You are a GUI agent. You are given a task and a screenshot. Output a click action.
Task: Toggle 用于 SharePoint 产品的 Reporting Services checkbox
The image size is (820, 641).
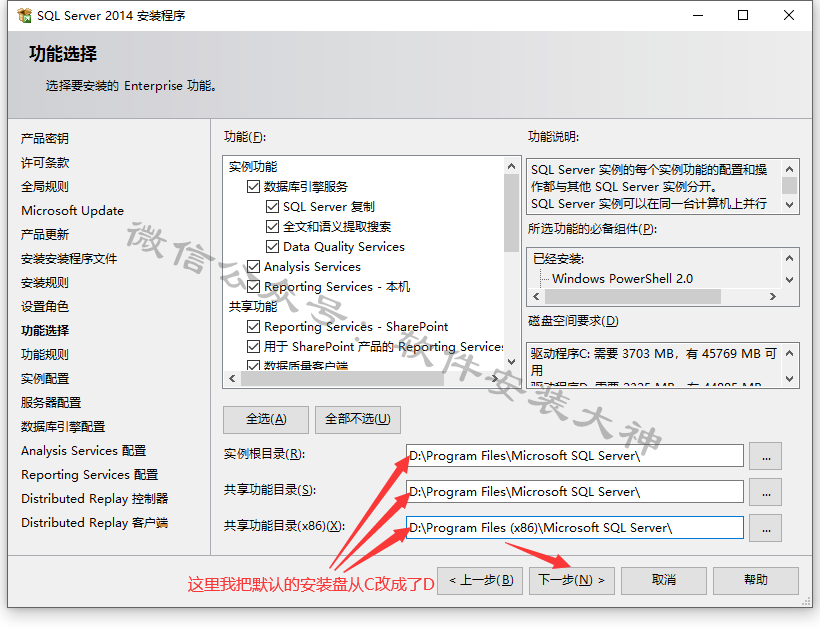[253, 347]
